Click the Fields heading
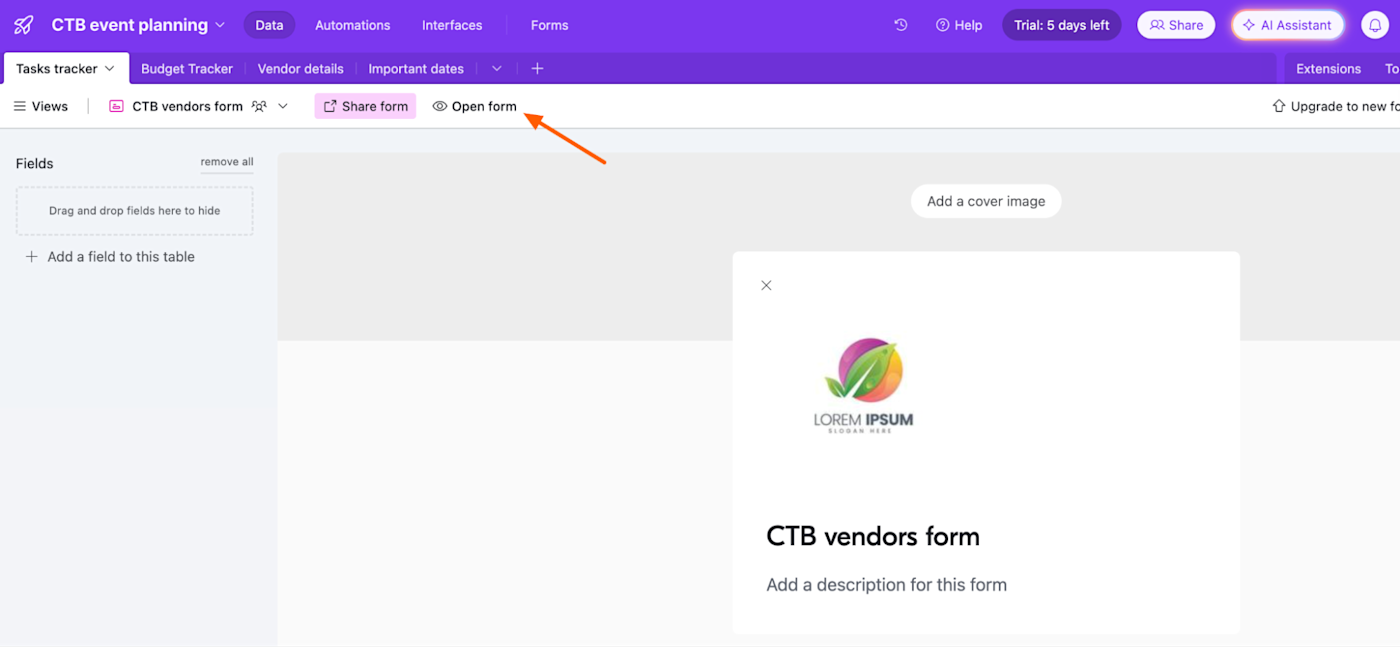The height and width of the screenshot is (647, 1400). [x=35, y=163]
